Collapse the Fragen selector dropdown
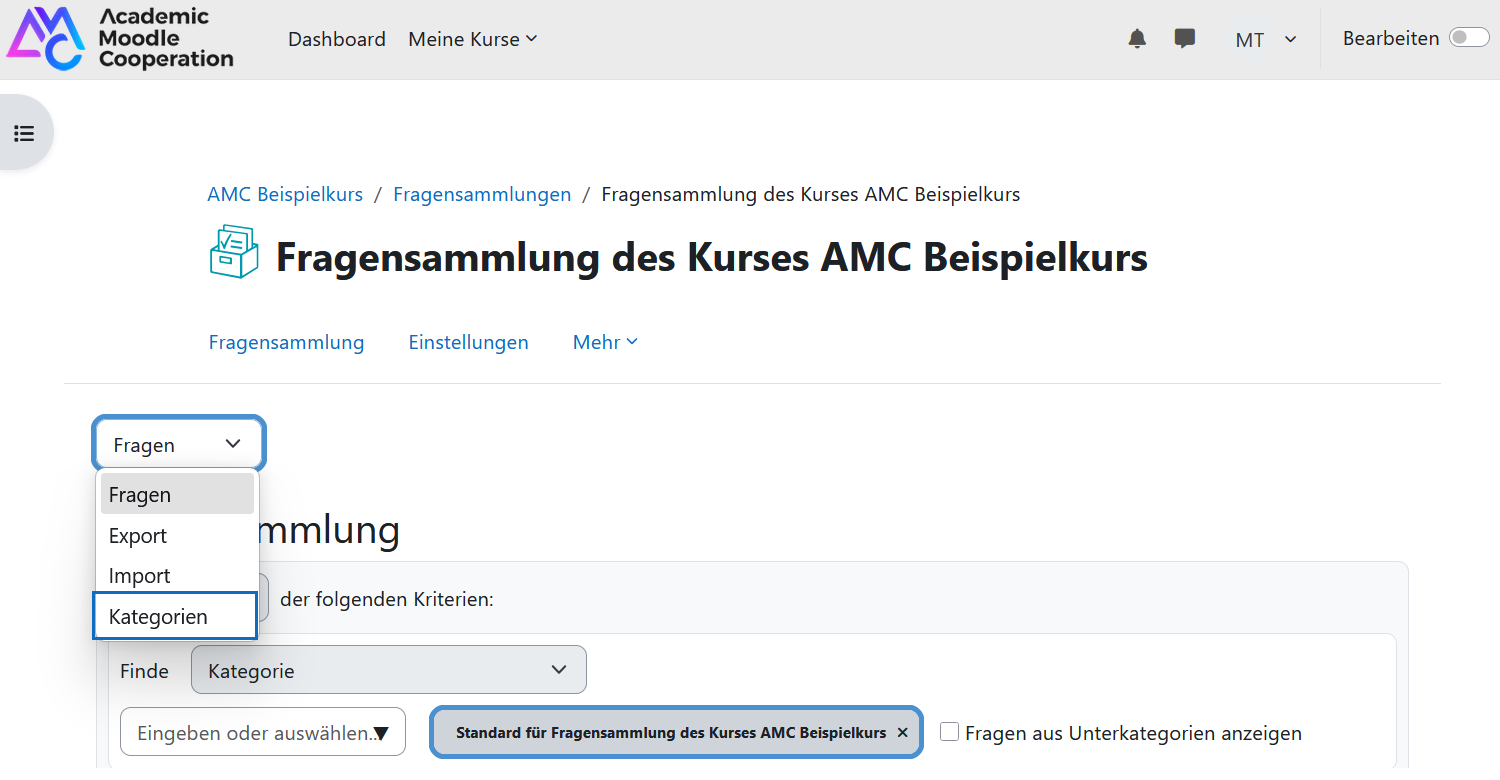This screenshot has height=780, width=1500. (179, 444)
